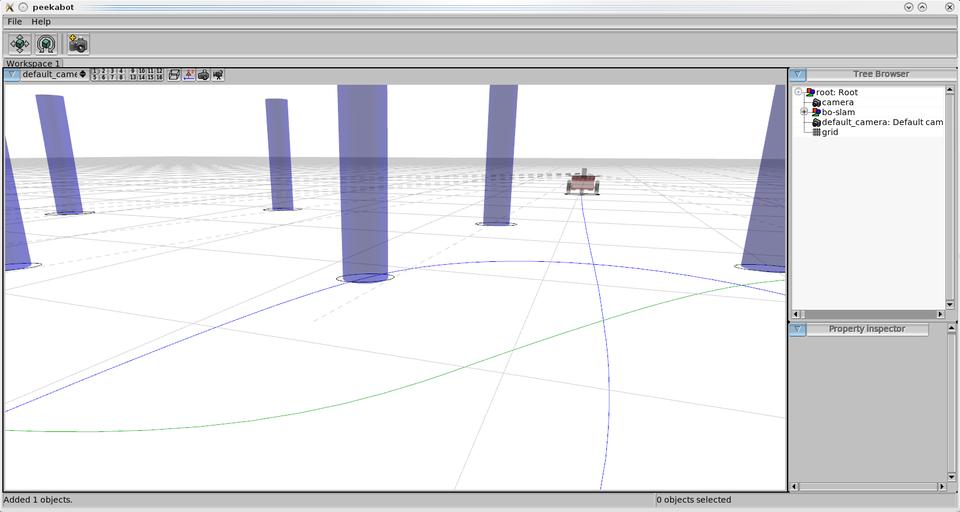This screenshot has width=960, height=512.
Task: Click the robot model in the 3D scene
Action: click(582, 183)
